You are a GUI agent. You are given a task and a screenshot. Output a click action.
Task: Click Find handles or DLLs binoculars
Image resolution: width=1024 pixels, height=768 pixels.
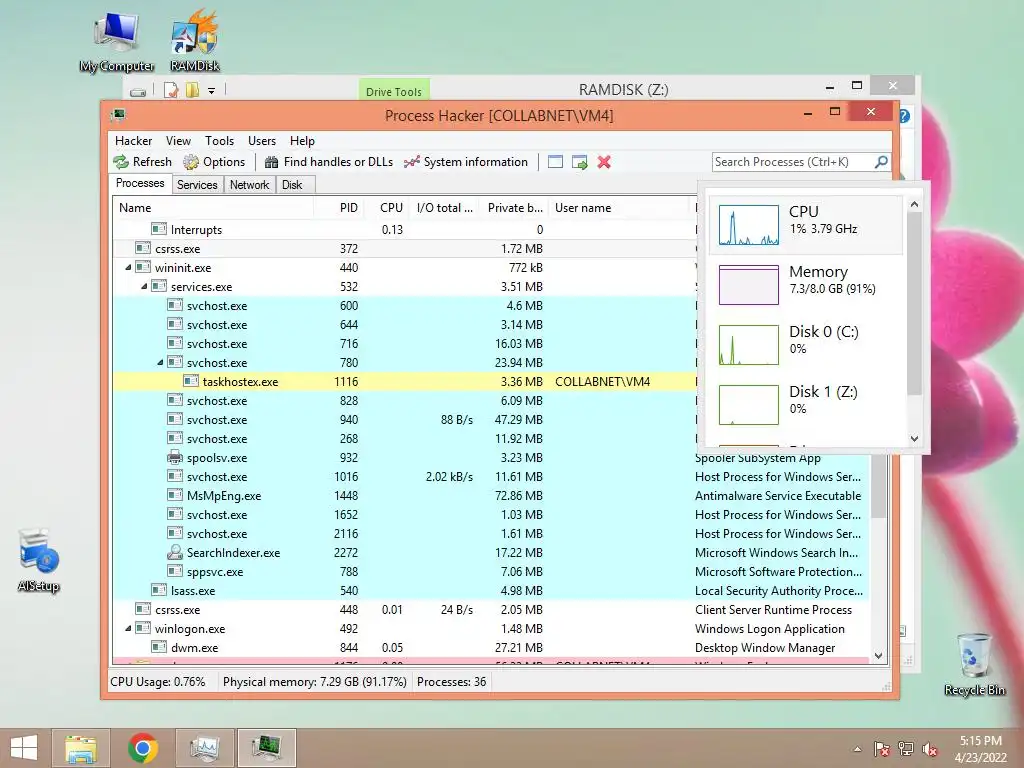pyautogui.click(x=272, y=162)
